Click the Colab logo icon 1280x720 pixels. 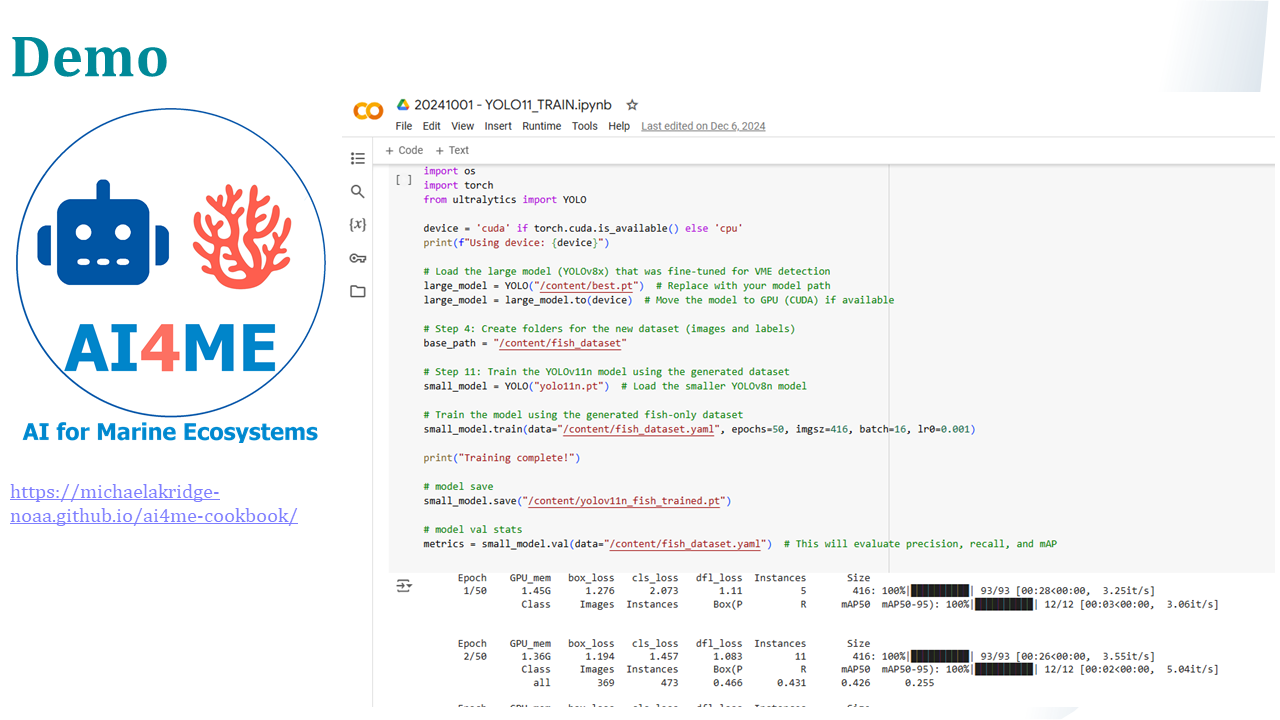click(368, 111)
